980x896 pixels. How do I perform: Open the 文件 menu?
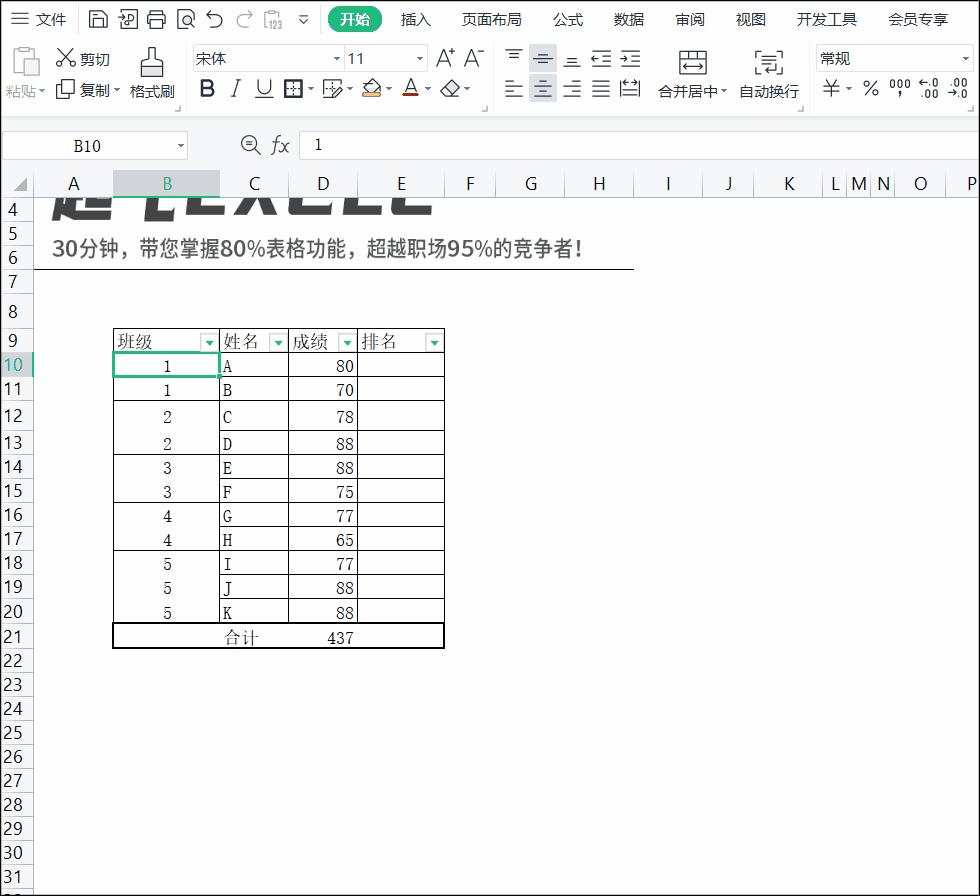38,19
